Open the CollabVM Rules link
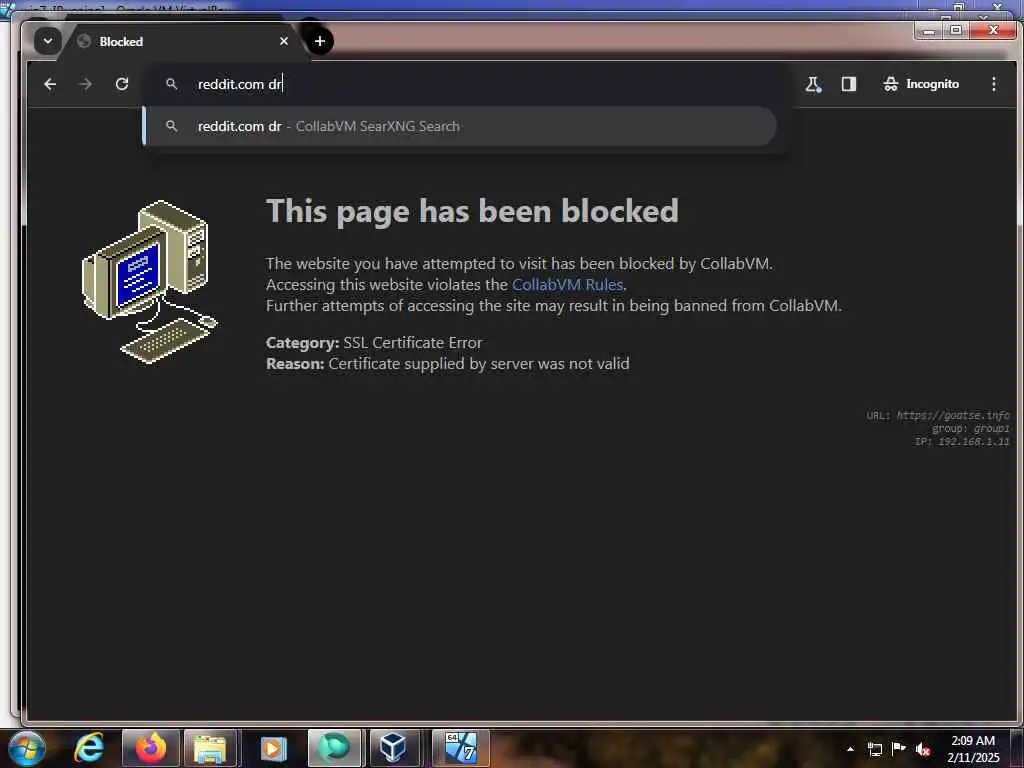Image resolution: width=1024 pixels, height=768 pixels. tap(568, 285)
